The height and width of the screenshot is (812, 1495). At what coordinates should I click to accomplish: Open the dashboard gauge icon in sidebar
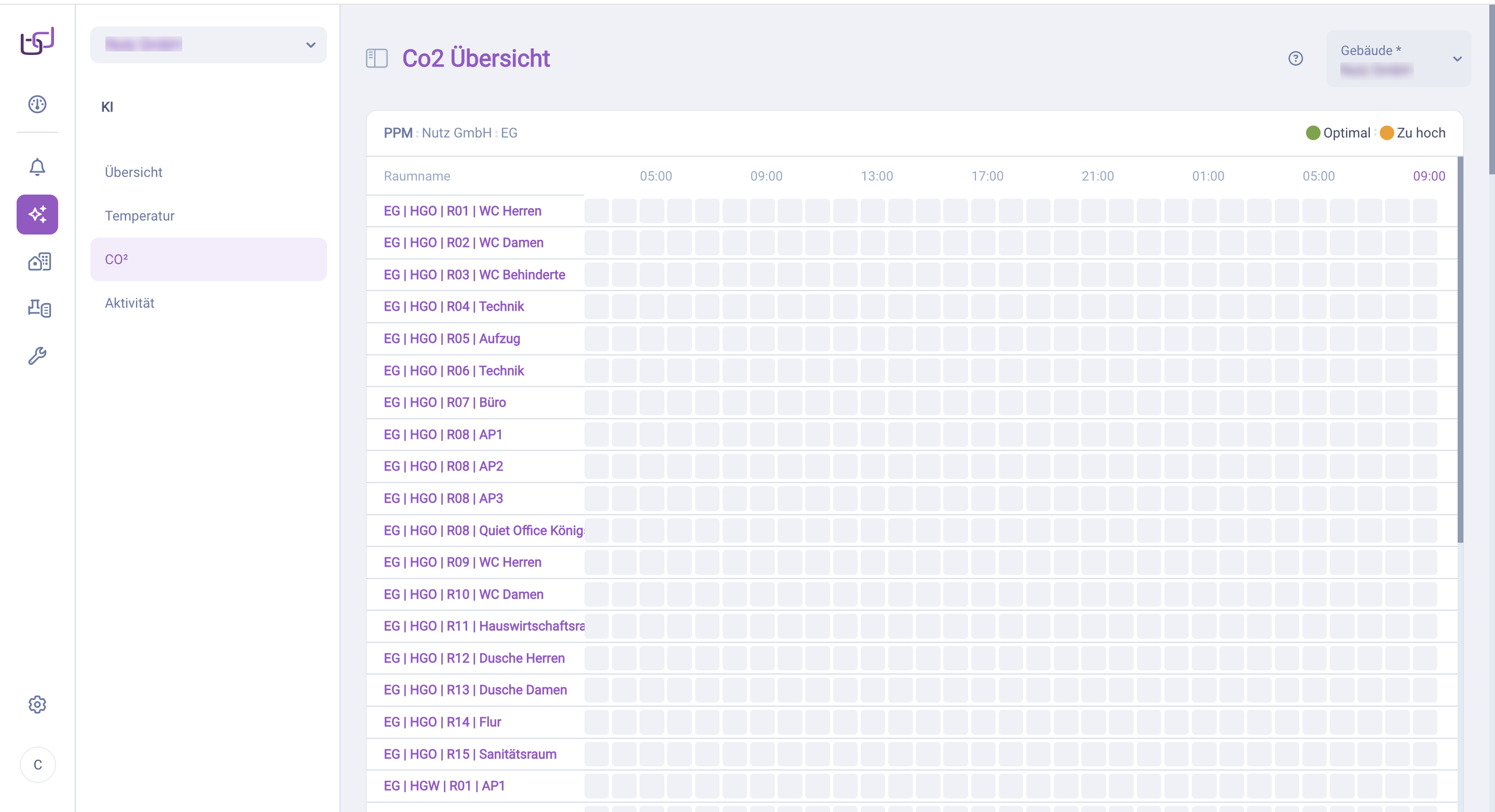coord(37,104)
